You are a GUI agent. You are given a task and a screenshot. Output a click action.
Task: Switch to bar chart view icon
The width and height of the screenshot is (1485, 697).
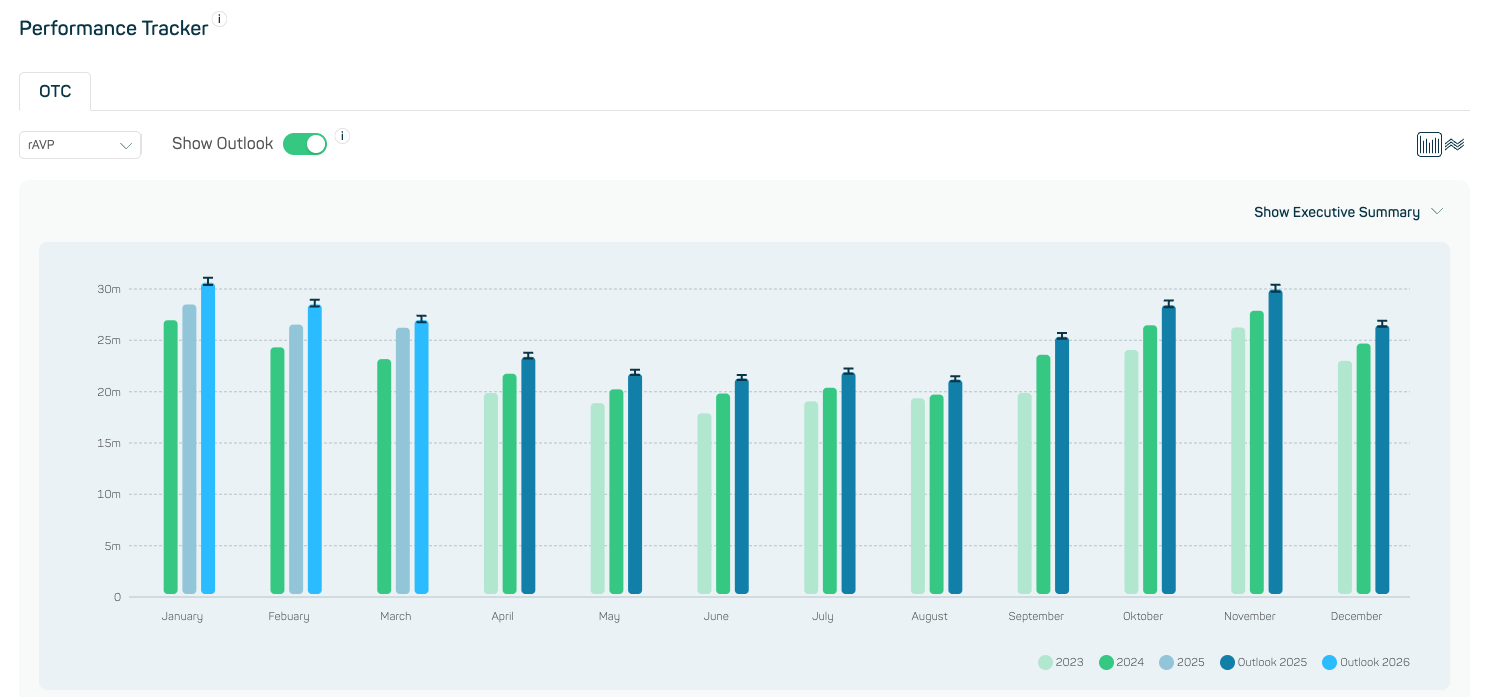point(1429,144)
